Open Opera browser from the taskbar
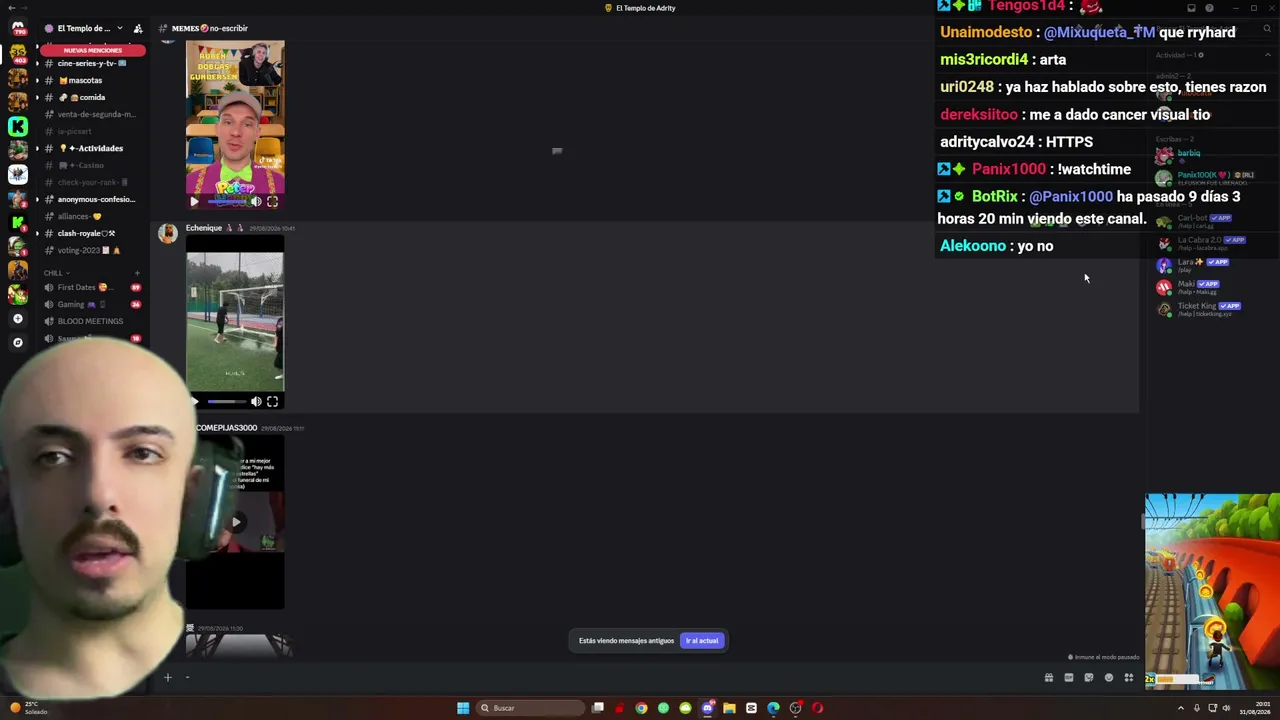Viewport: 1280px width, 720px height. 817,708
